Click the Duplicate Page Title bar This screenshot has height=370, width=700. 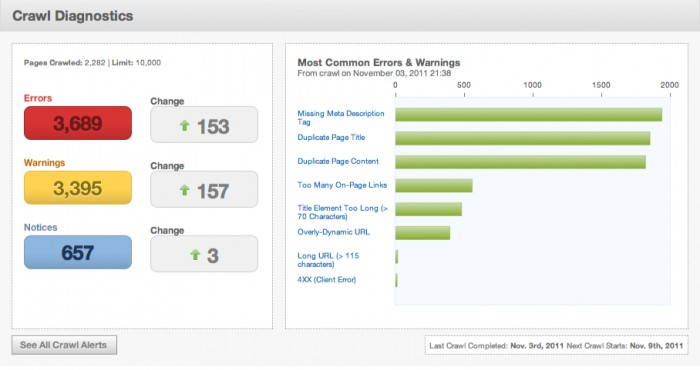(523, 138)
